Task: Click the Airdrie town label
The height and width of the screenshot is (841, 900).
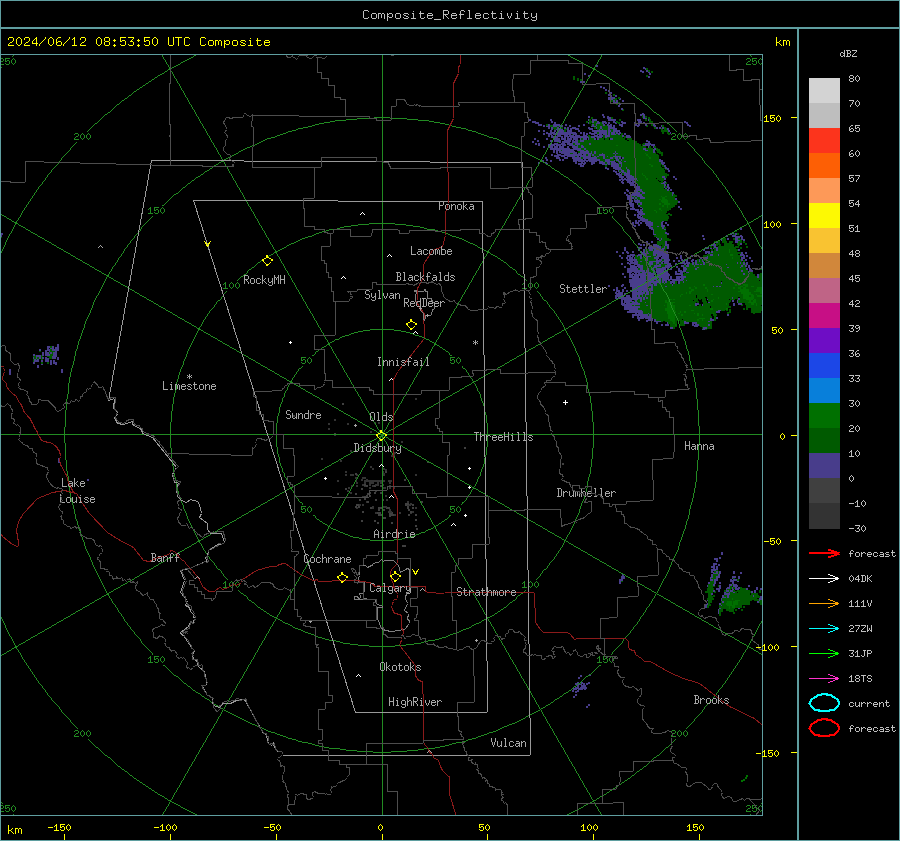Action: click(394, 534)
